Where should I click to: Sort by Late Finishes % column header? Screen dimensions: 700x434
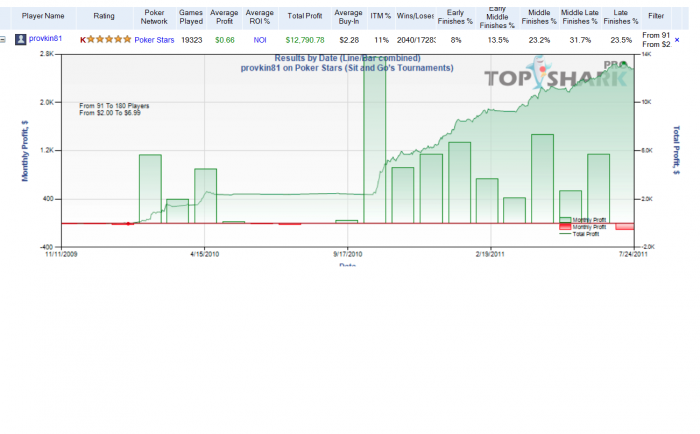coord(621,17)
